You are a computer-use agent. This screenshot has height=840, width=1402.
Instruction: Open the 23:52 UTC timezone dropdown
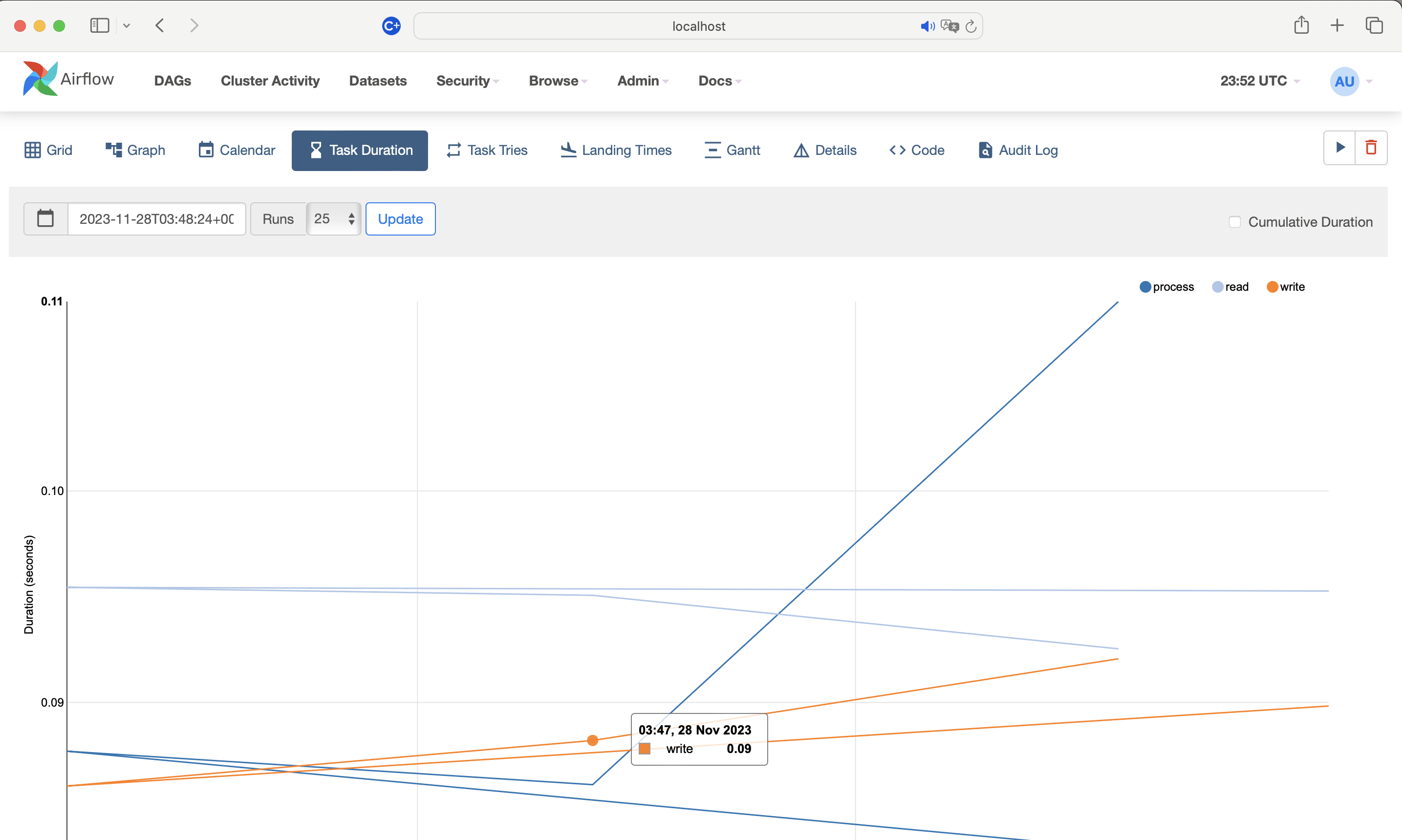pos(1259,81)
